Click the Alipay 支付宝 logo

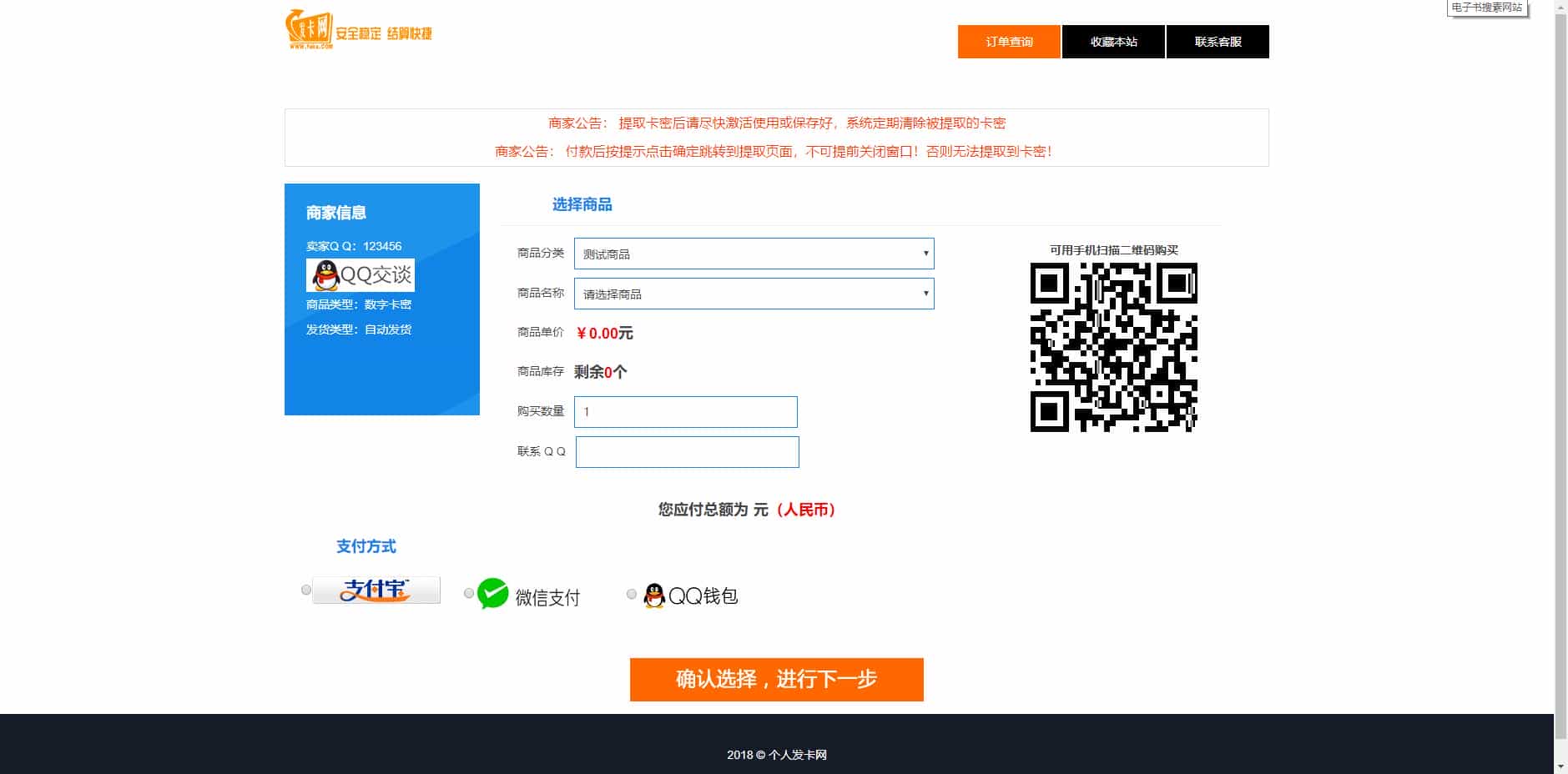[x=376, y=589]
